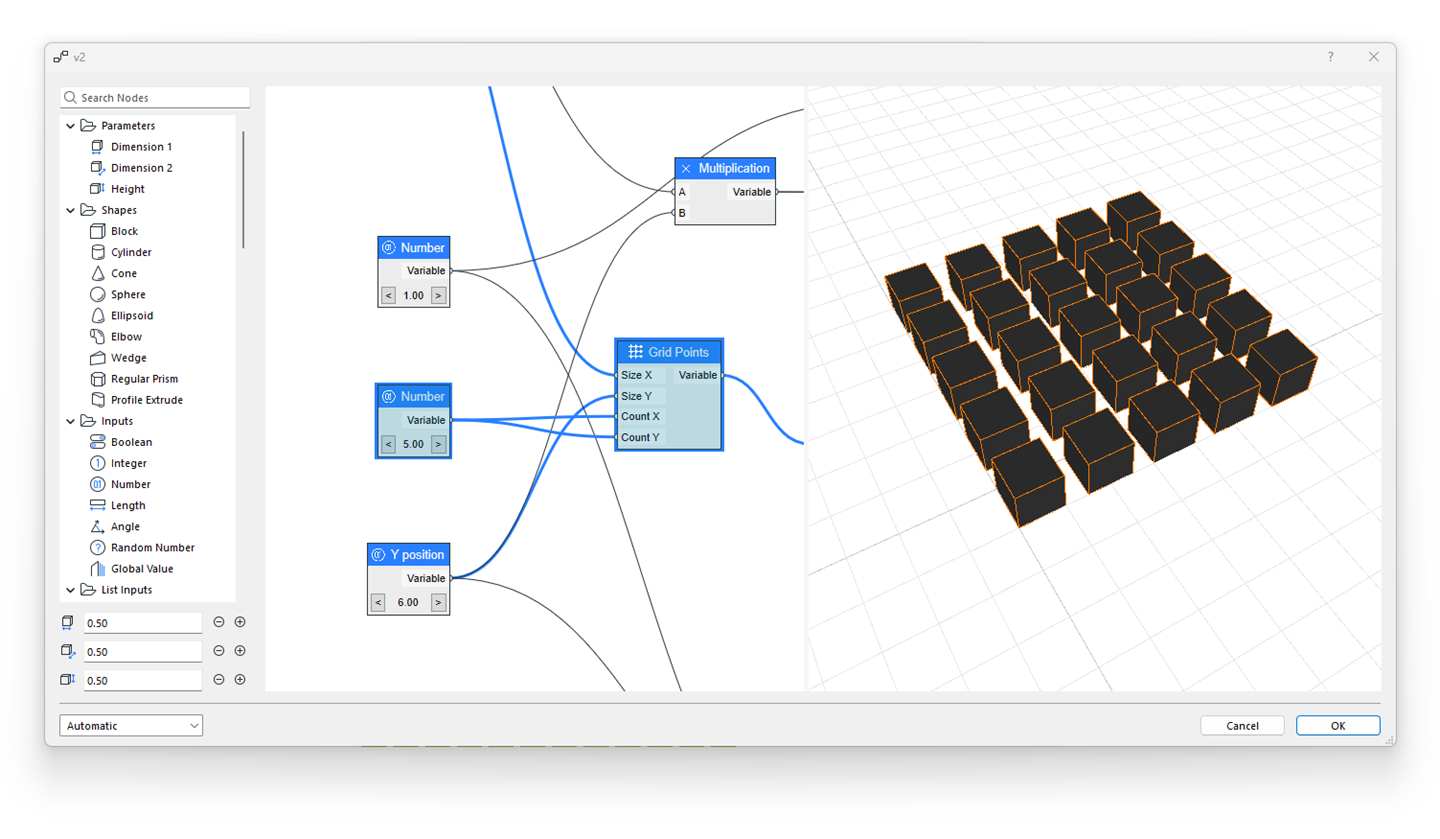Click the Multiplication node B input label
Image resolution: width=1440 pixels, height=839 pixels.
pyautogui.click(x=683, y=212)
